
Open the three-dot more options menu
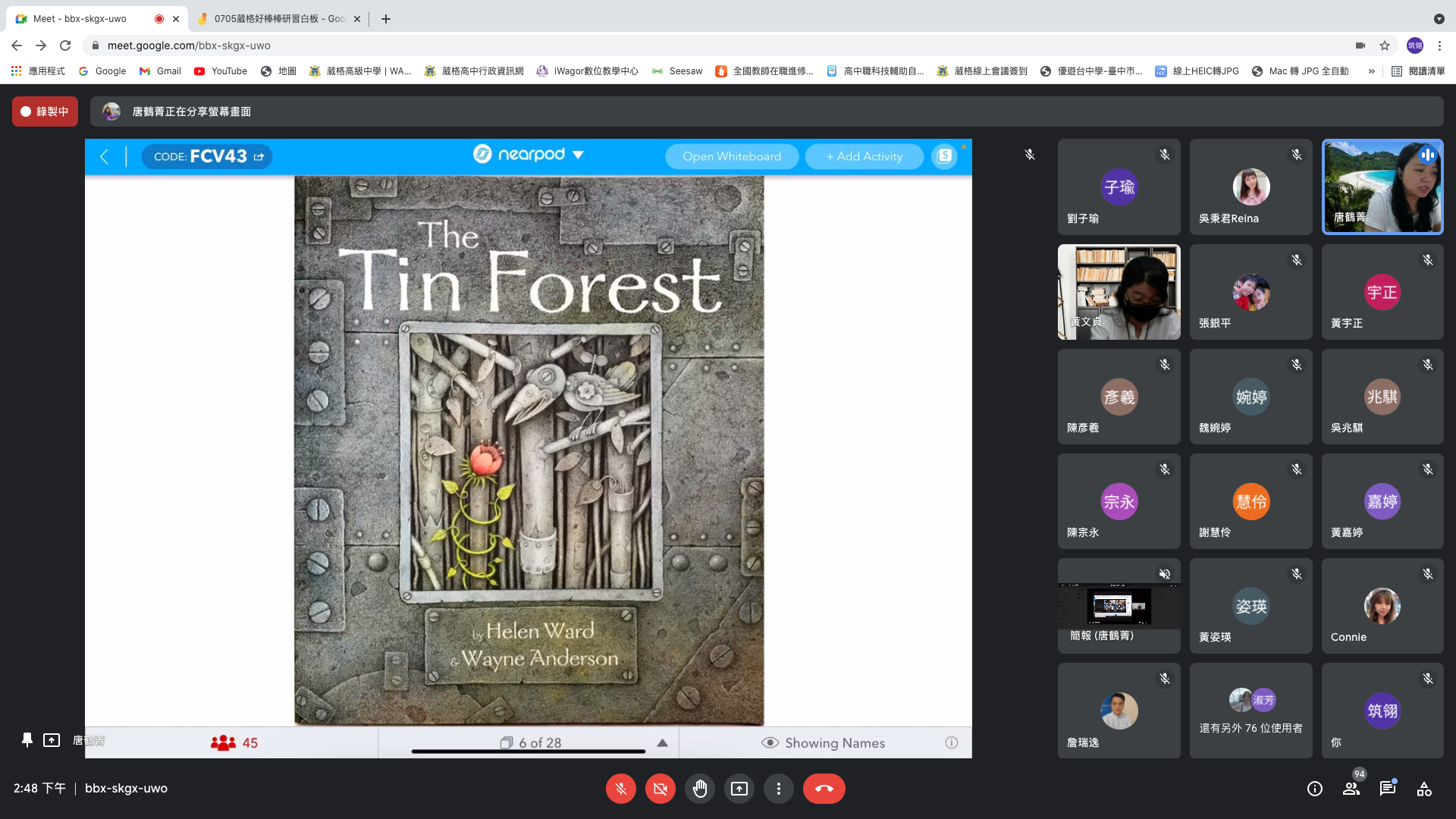pyautogui.click(x=778, y=789)
